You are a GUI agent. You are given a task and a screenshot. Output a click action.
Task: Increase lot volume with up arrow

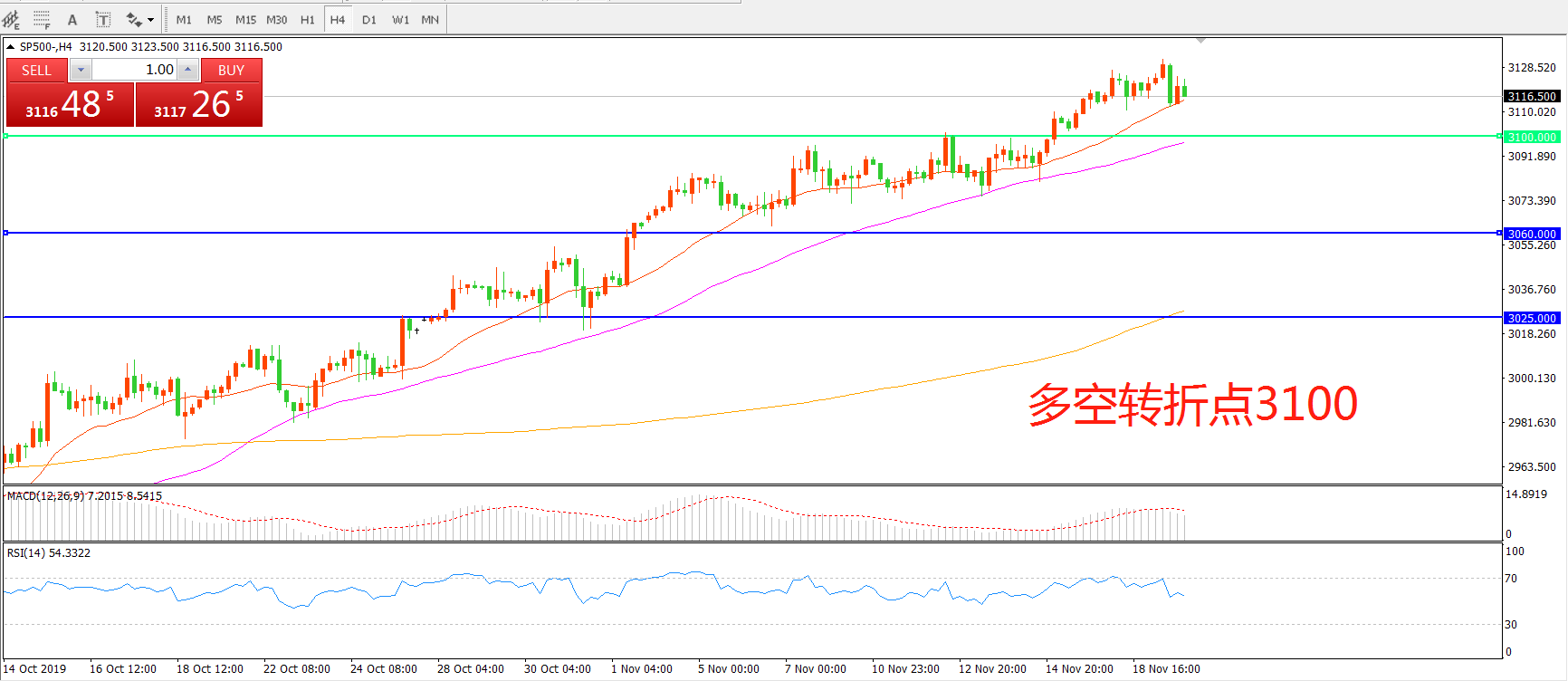(x=187, y=70)
